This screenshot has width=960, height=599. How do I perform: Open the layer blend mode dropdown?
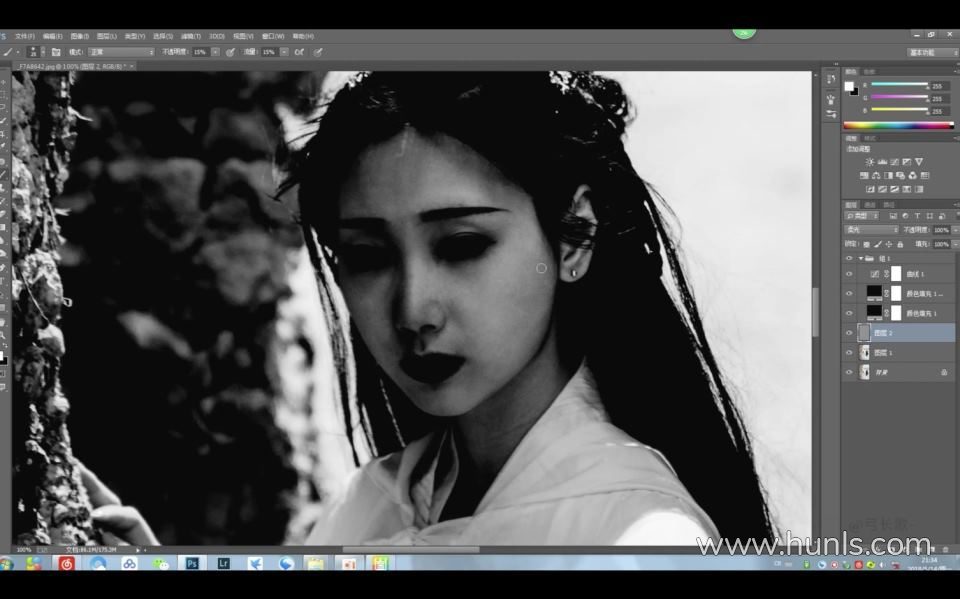point(871,230)
